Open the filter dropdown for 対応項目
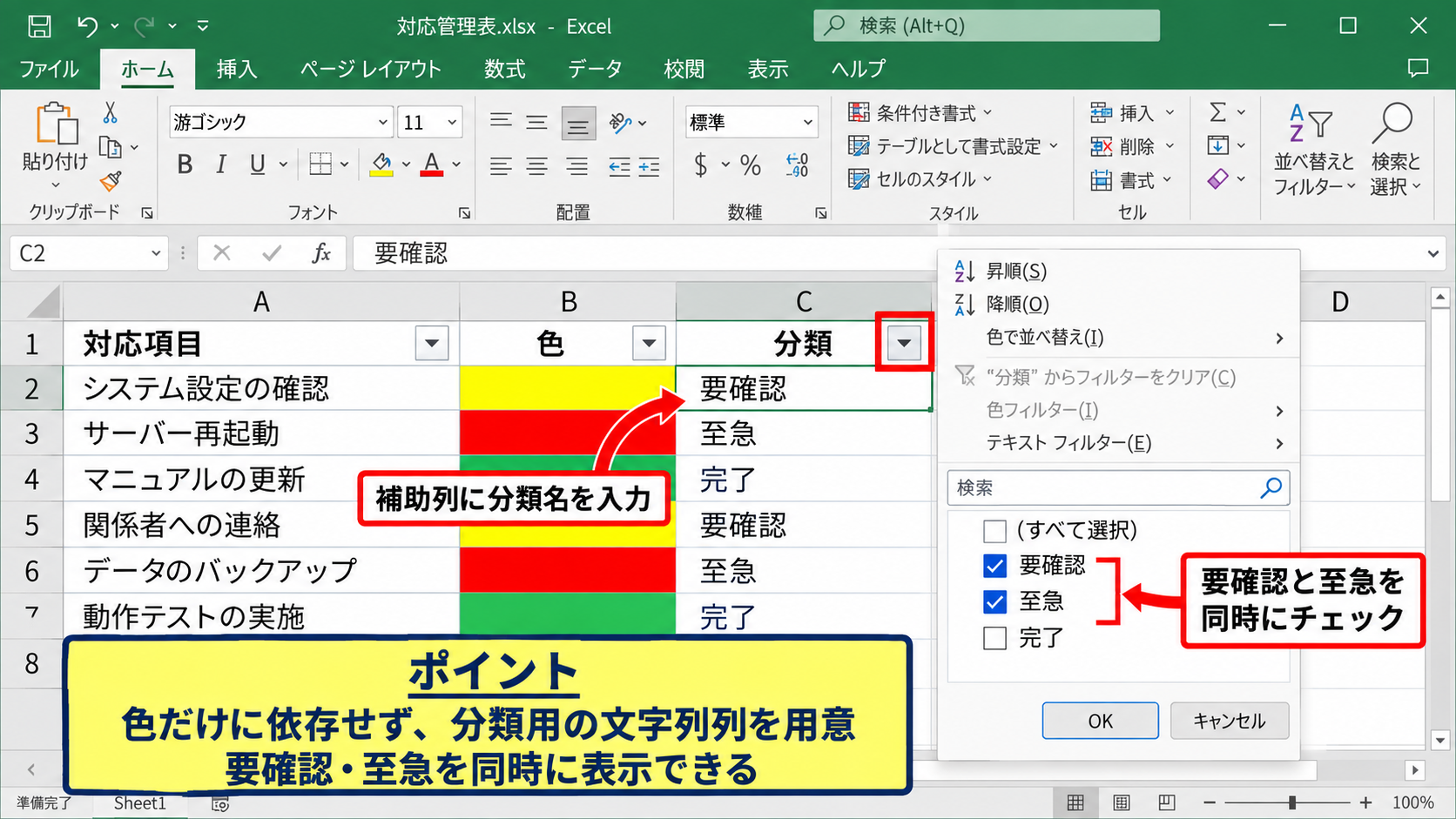This screenshot has height=819, width=1456. coord(432,344)
